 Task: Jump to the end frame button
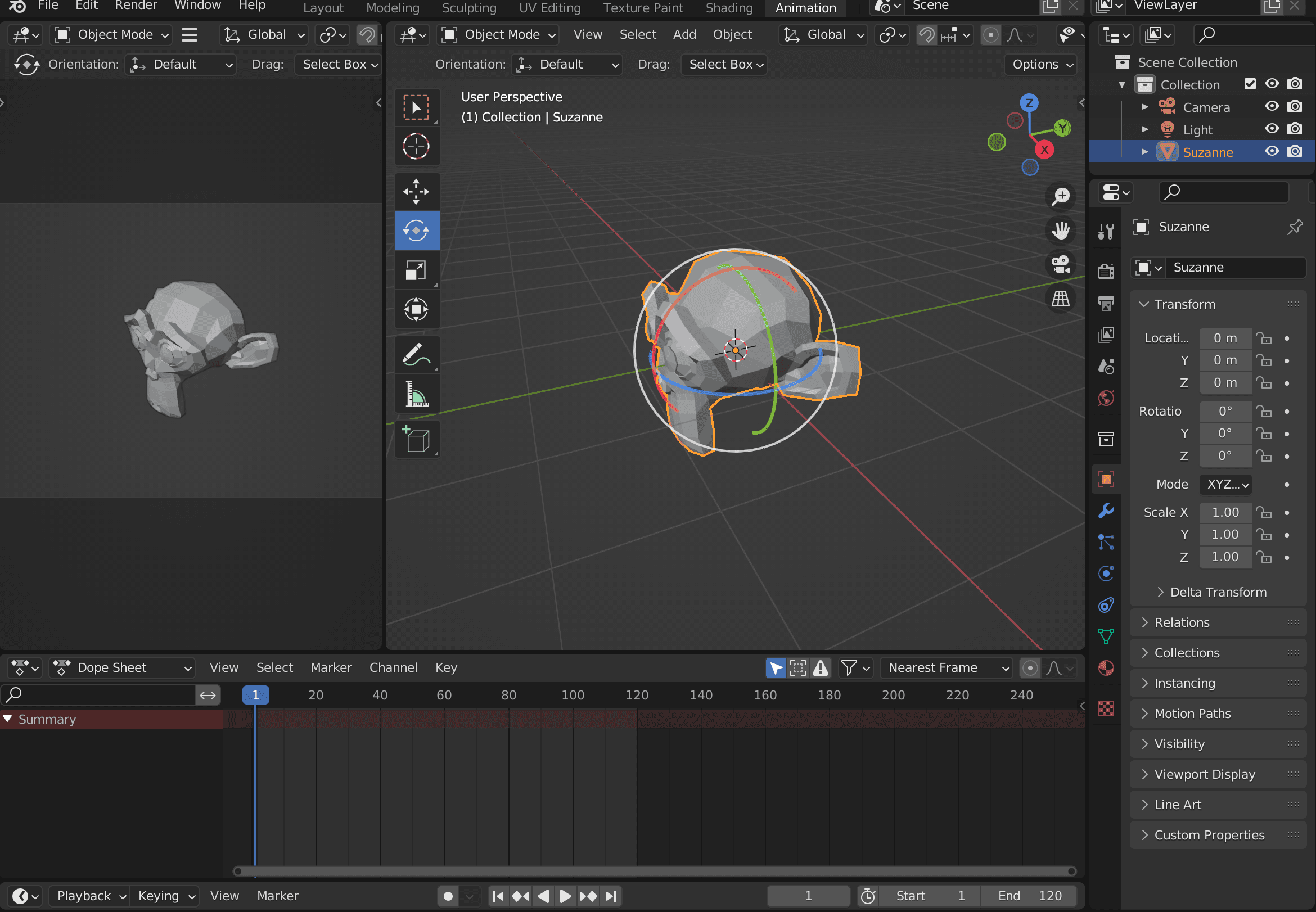coord(611,896)
